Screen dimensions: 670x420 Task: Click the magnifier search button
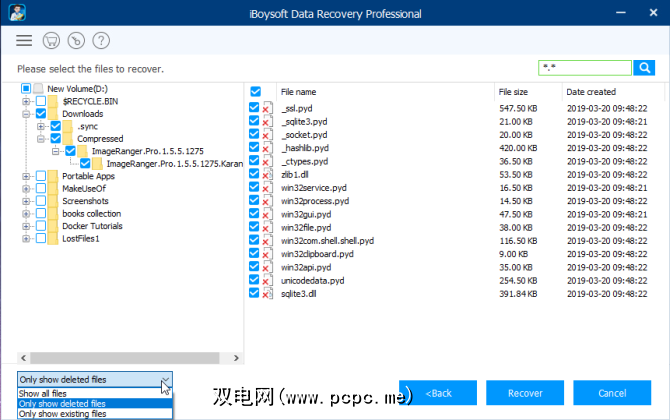[644, 68]
